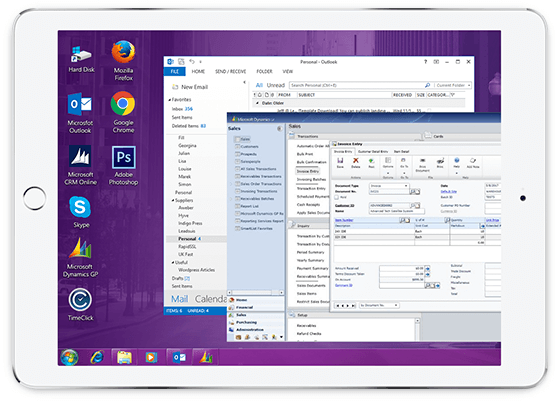Select the Deleted Items folder in Outlook
The width and height of the screenshot is (559, 402).
click(x=189, y=126)
